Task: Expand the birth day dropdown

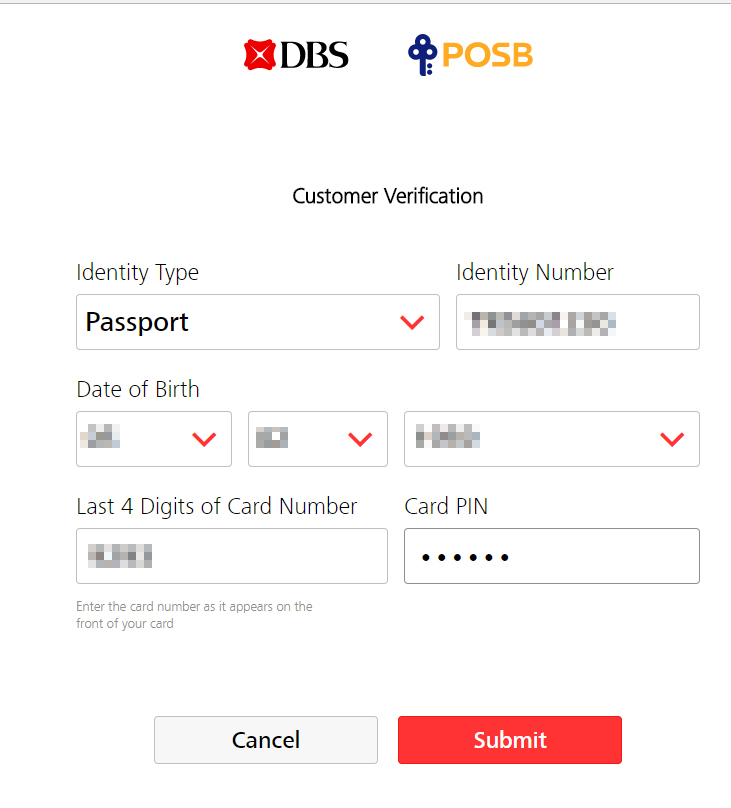Action: 154,439
